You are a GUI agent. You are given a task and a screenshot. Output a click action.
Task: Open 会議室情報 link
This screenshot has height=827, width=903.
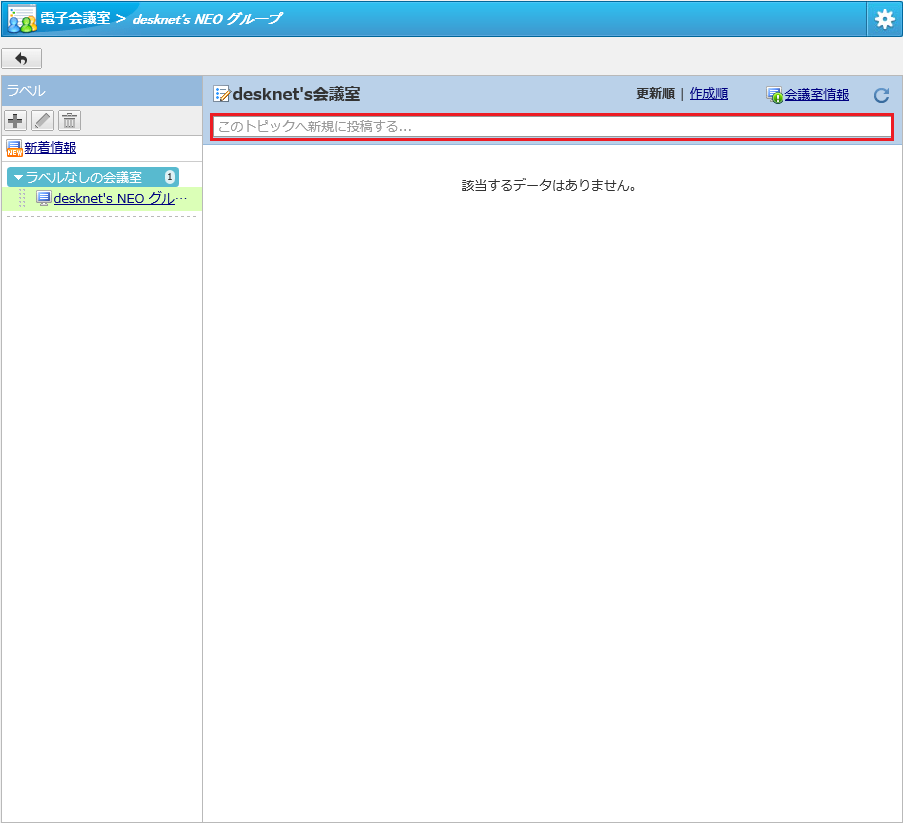(x=816, y=95)
